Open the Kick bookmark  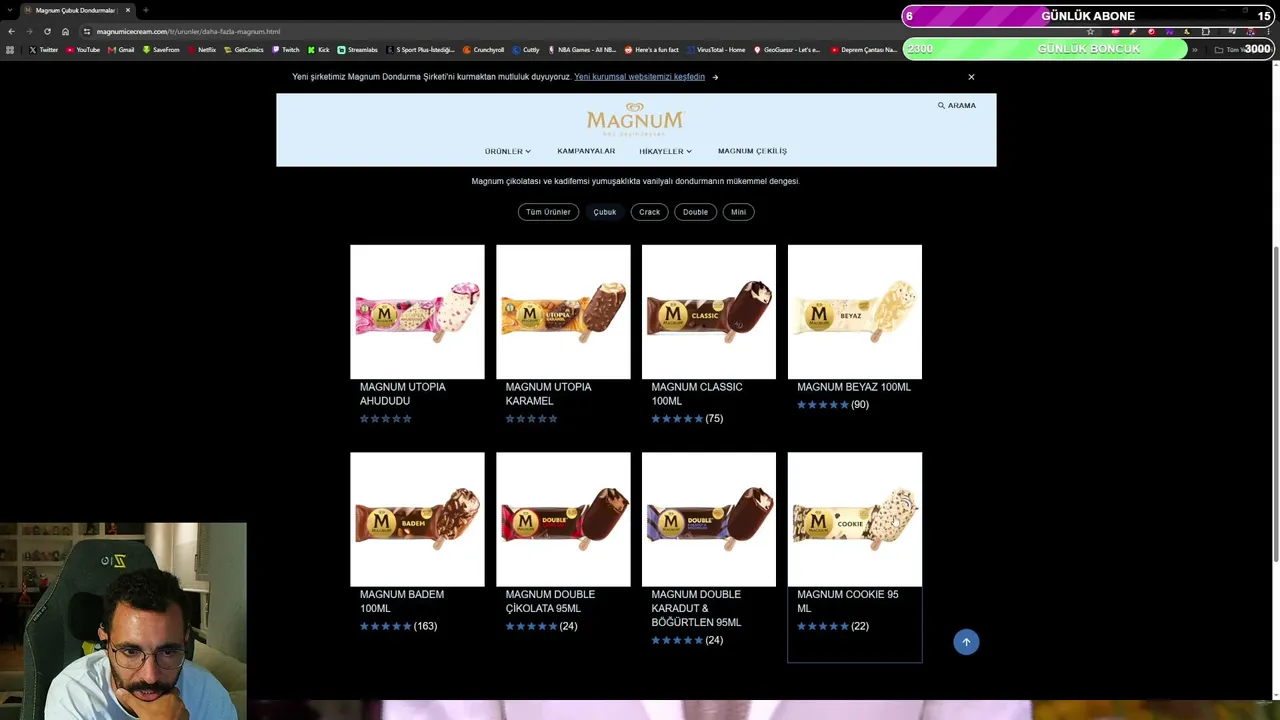[319, 50]
